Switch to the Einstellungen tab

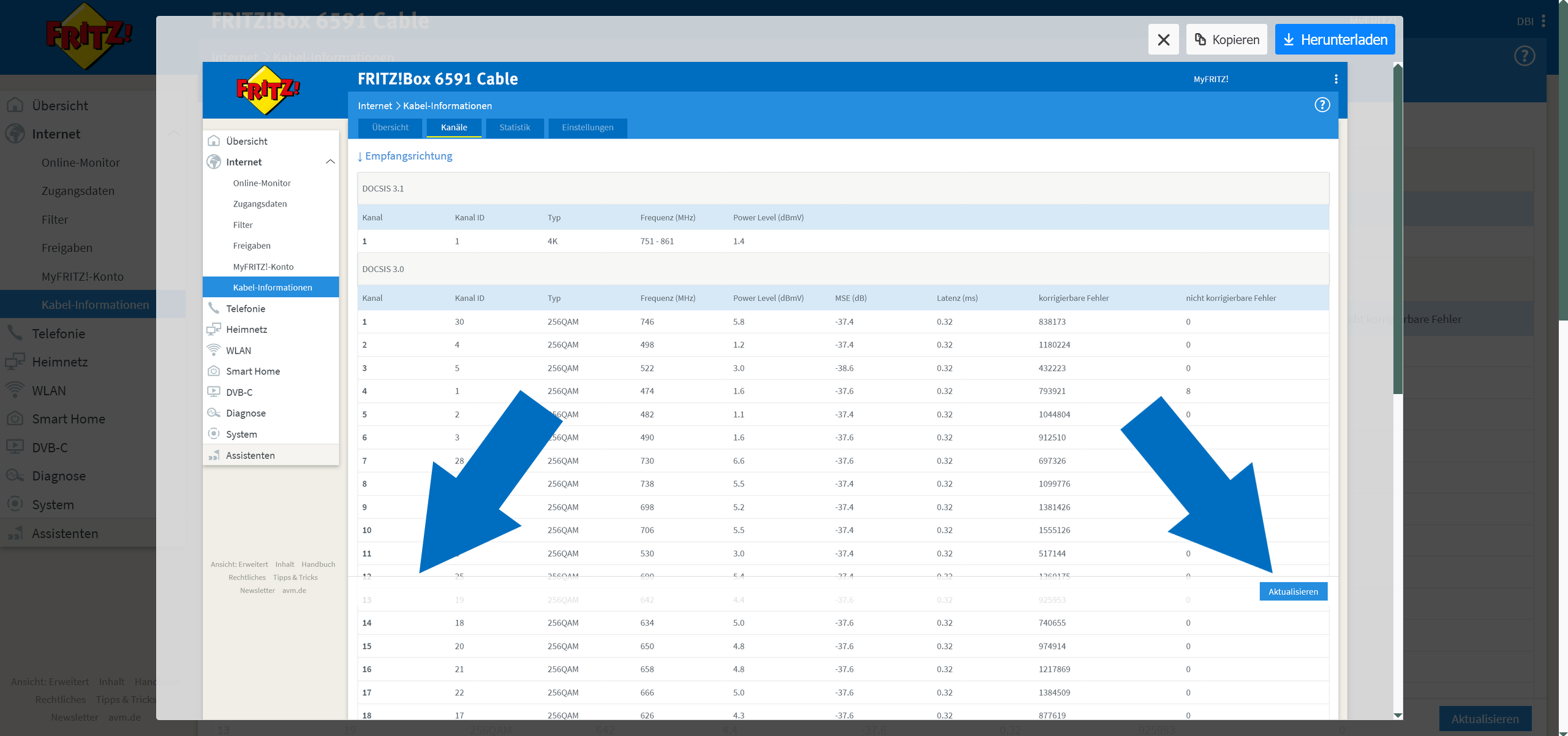[x=587, y=127]
